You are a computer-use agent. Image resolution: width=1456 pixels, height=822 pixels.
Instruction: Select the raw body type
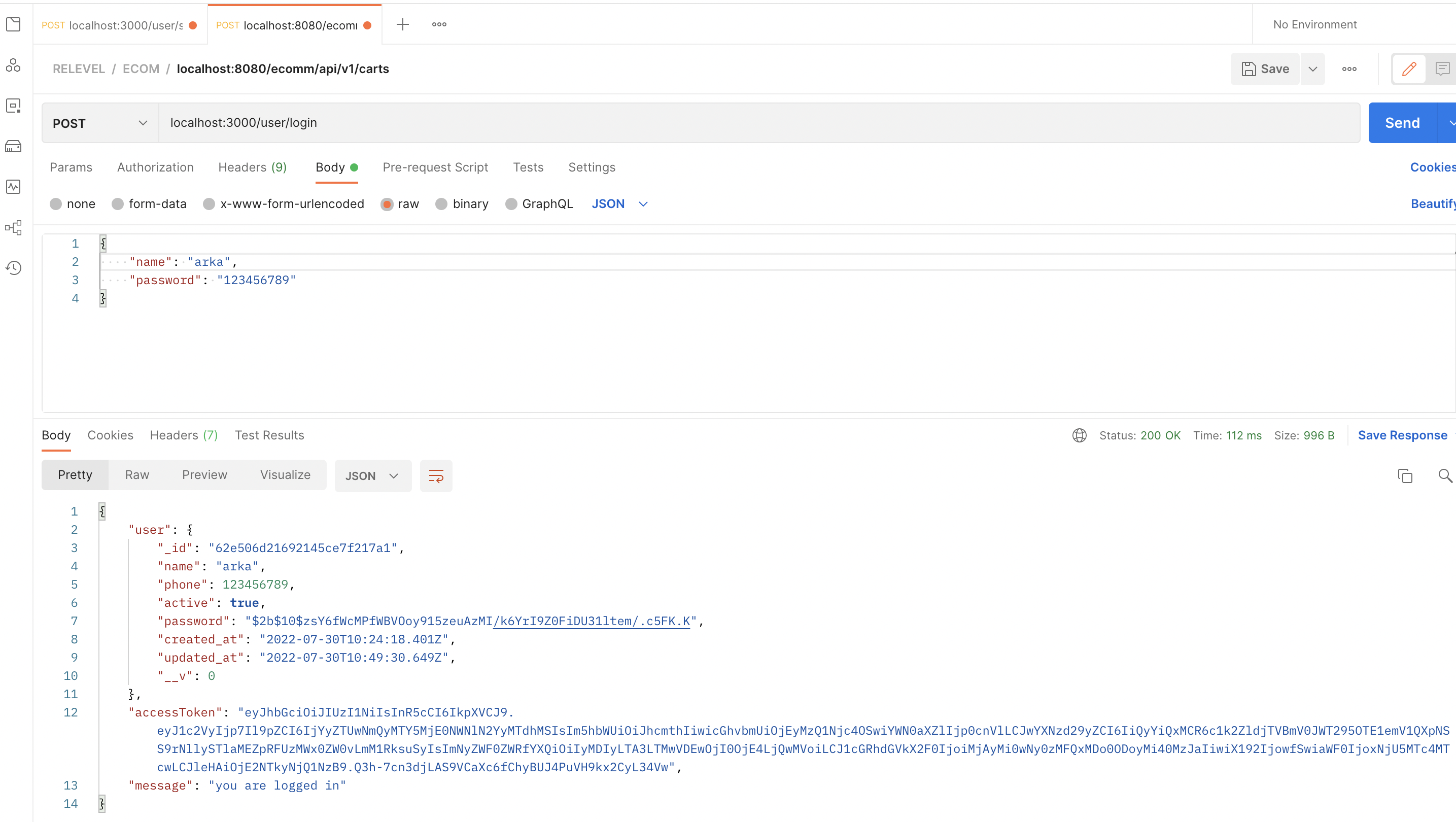coord(400,204)
